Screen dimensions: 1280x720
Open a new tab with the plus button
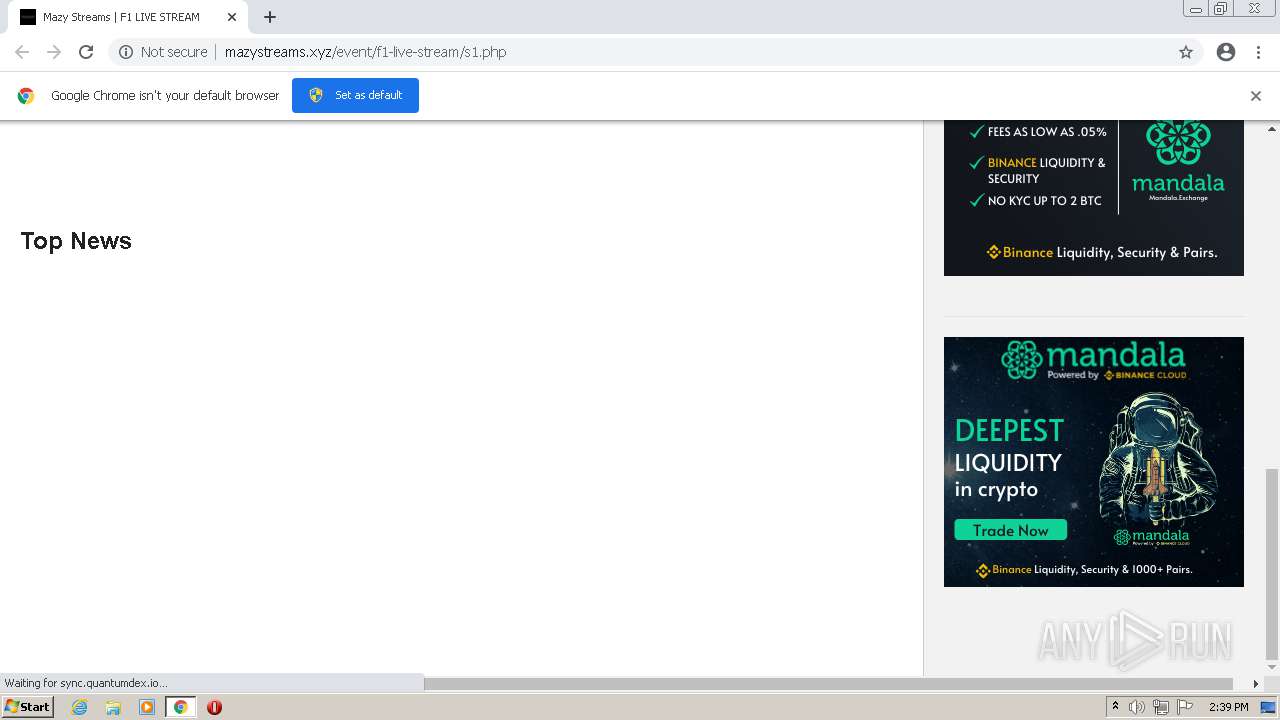pyautogui.click(x=270, y=17)
